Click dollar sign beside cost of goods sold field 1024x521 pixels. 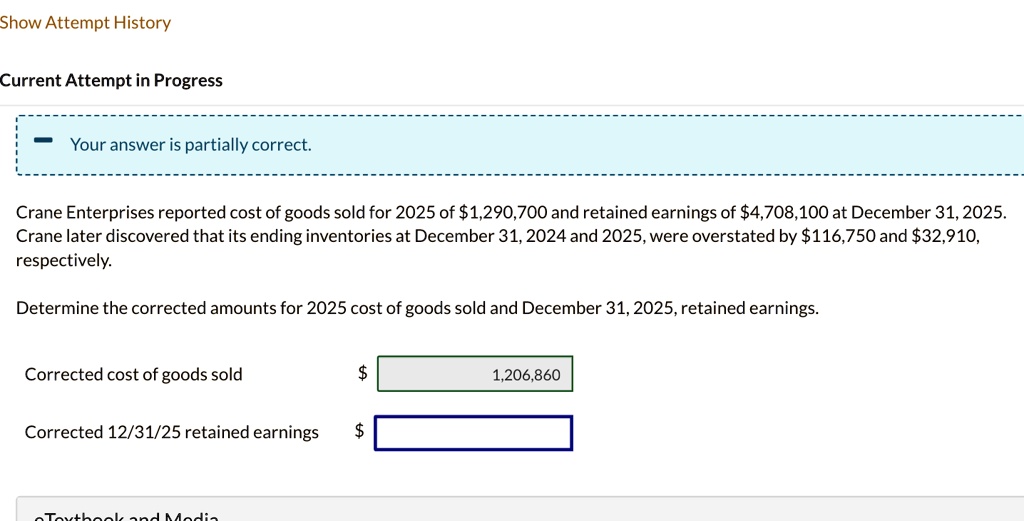362,373
